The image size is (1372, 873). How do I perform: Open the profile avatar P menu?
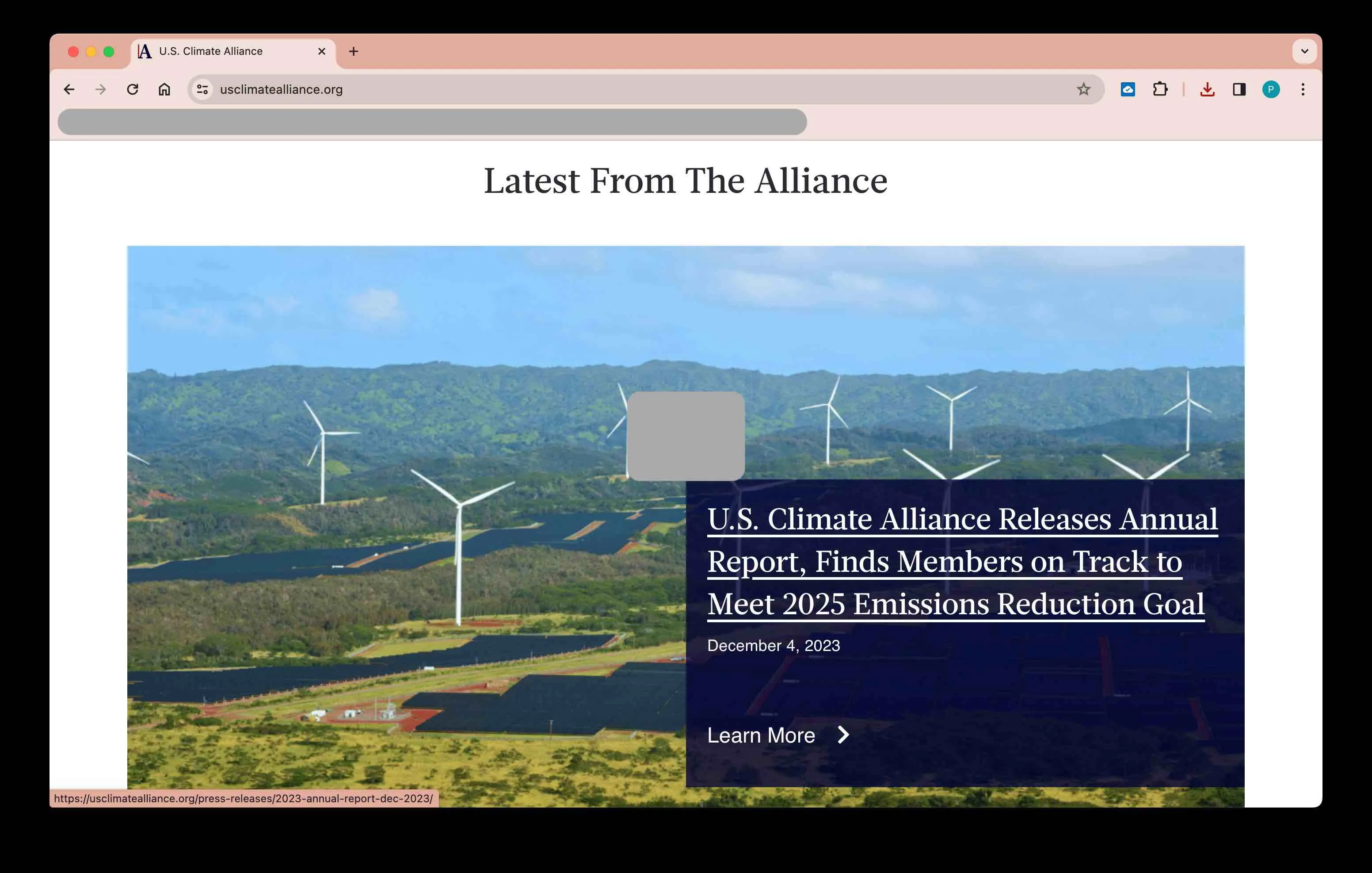(1271, 89)
